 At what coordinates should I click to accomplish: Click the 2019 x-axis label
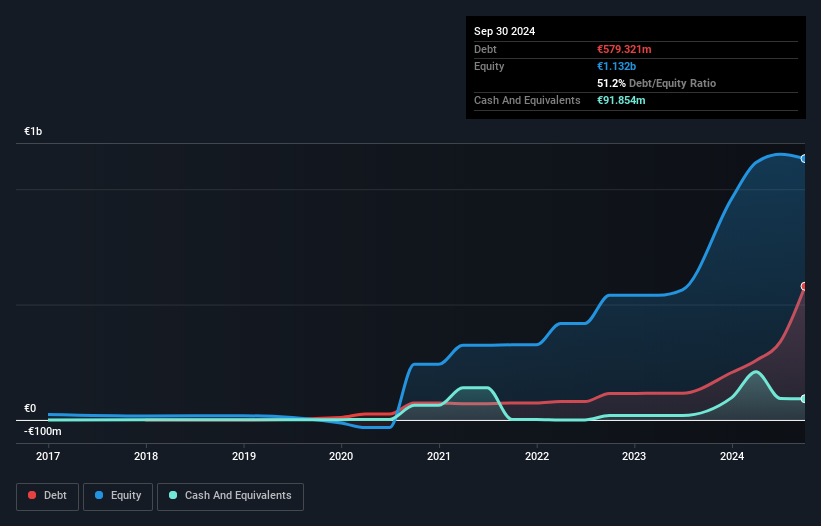(244, 456)
